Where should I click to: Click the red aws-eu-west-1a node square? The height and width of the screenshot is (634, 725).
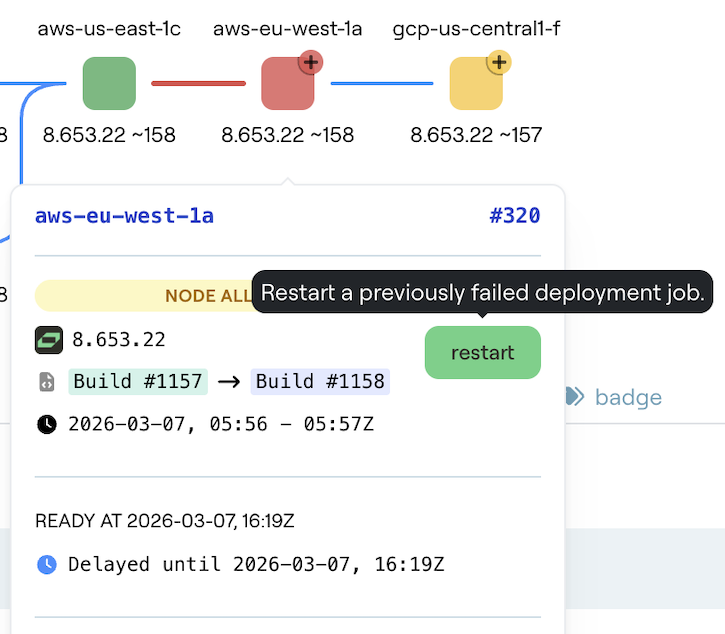click(288, 83)
